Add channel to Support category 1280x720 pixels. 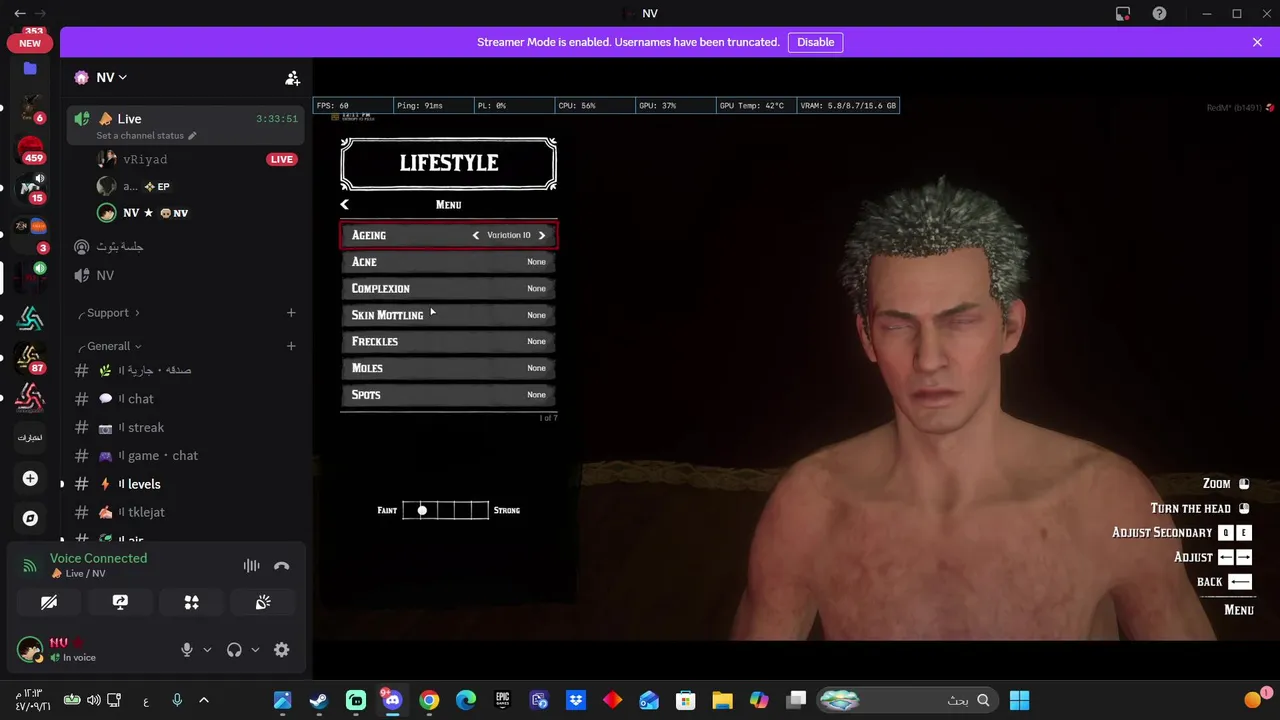tap(291, 313)
